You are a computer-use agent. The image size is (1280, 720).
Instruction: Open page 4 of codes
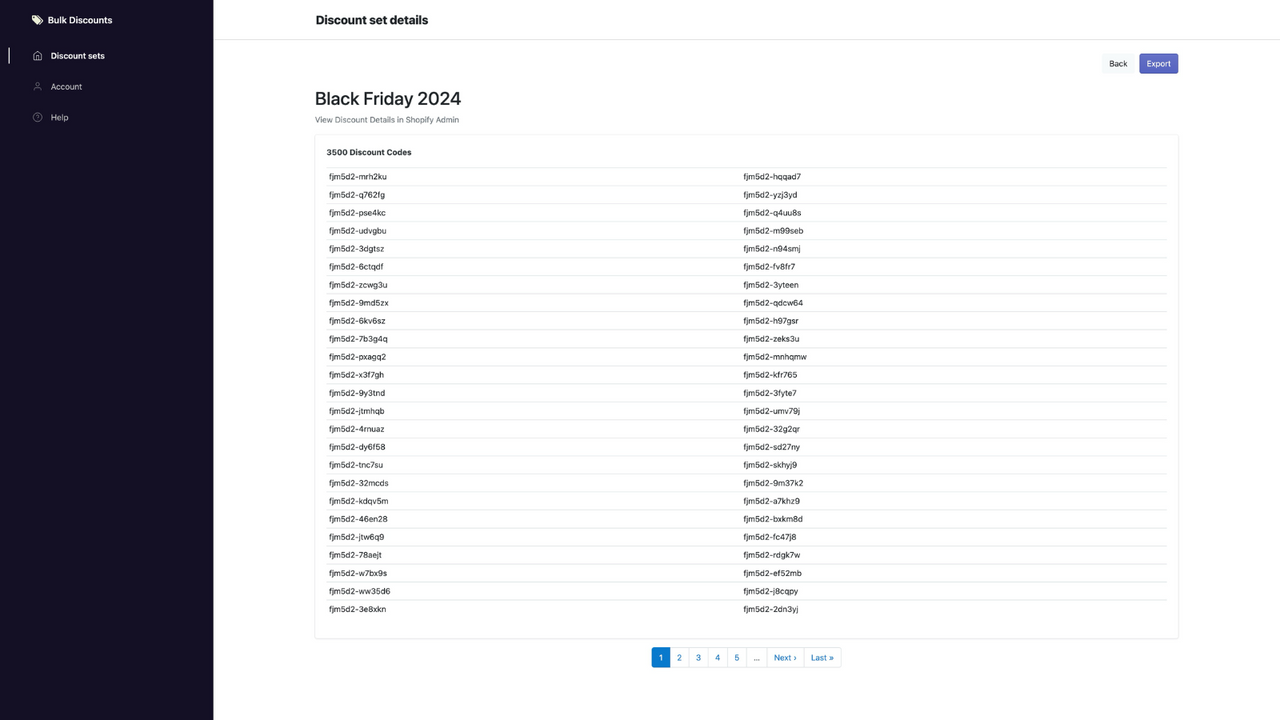click(x=717, y=657)
